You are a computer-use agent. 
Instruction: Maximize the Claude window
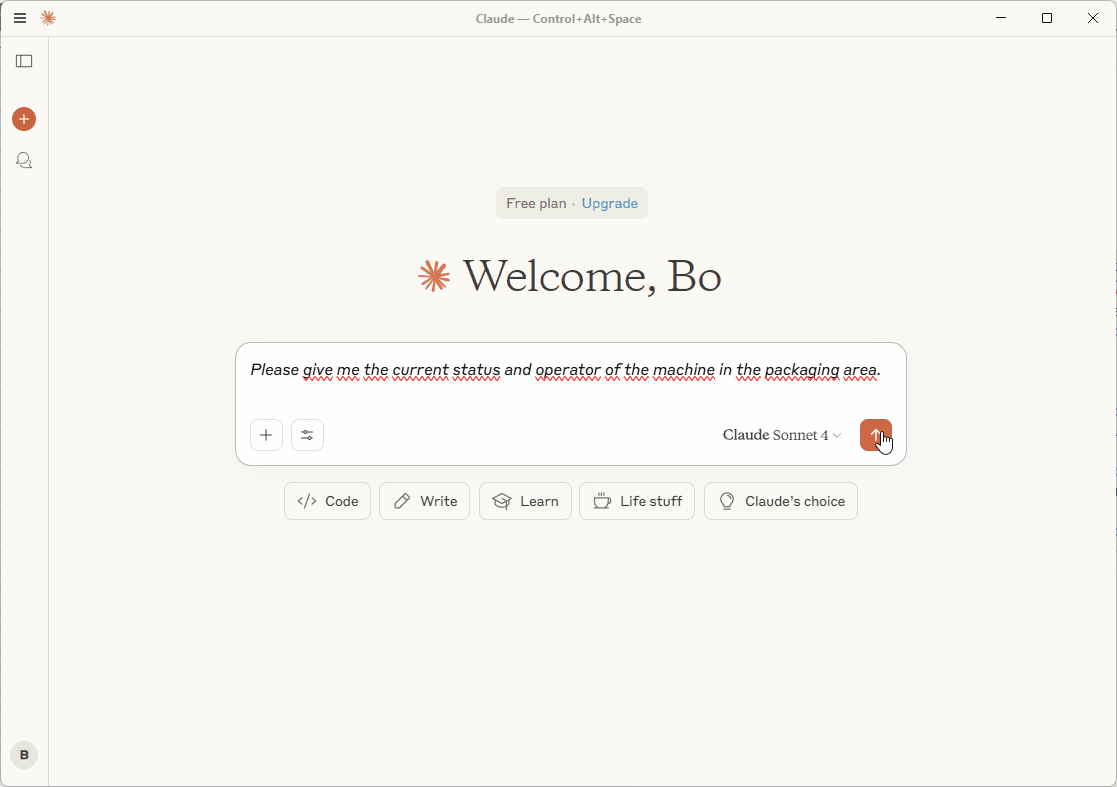pyautogui.click(x=1047, y=18)
